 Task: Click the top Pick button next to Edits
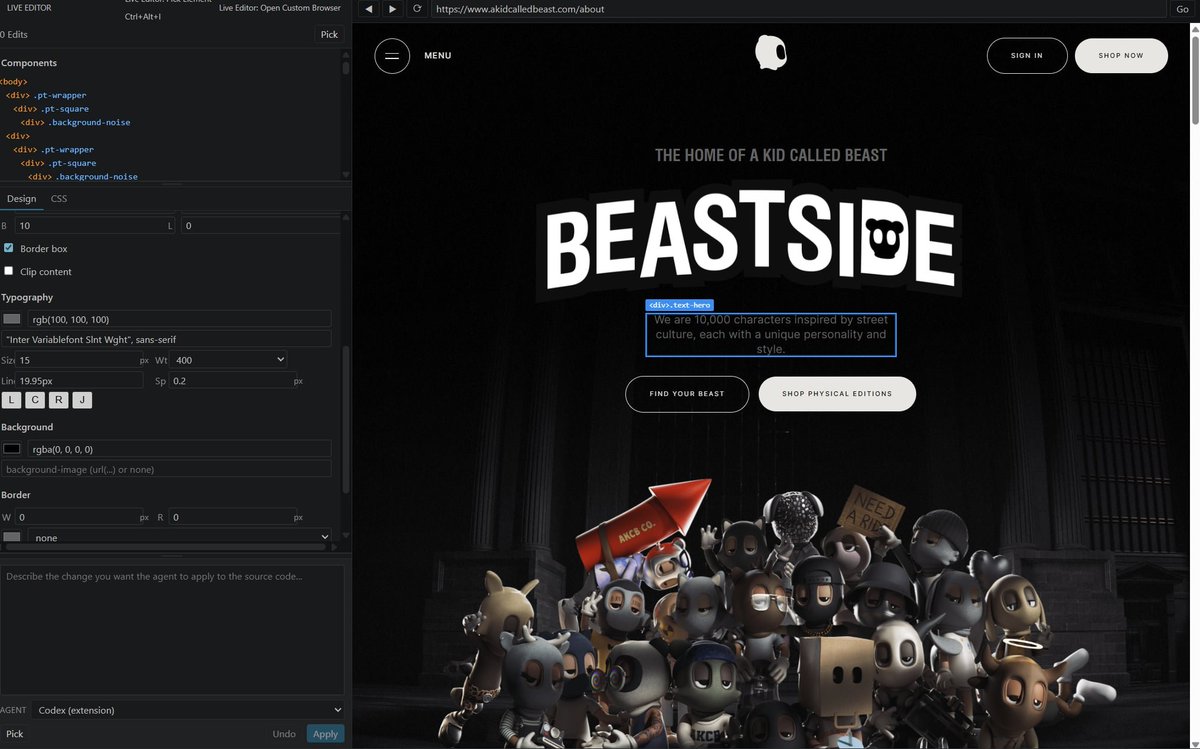click(329, 34)
